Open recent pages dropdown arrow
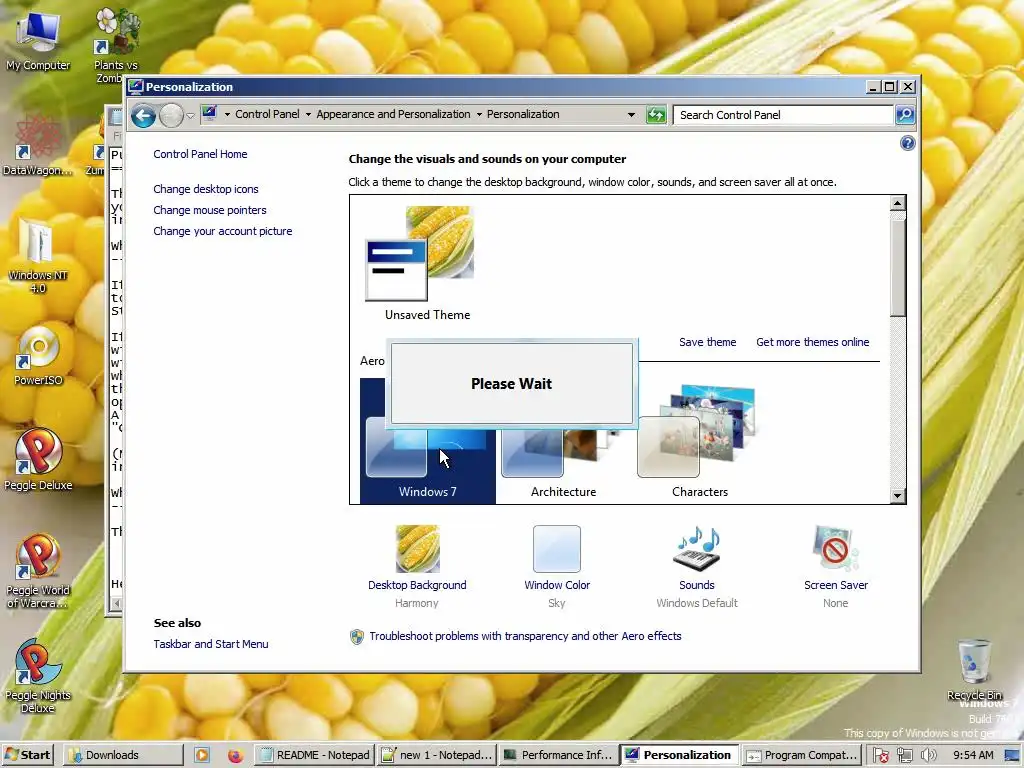The height and width of the screenshot is (768, 1024). pos(190,116)
